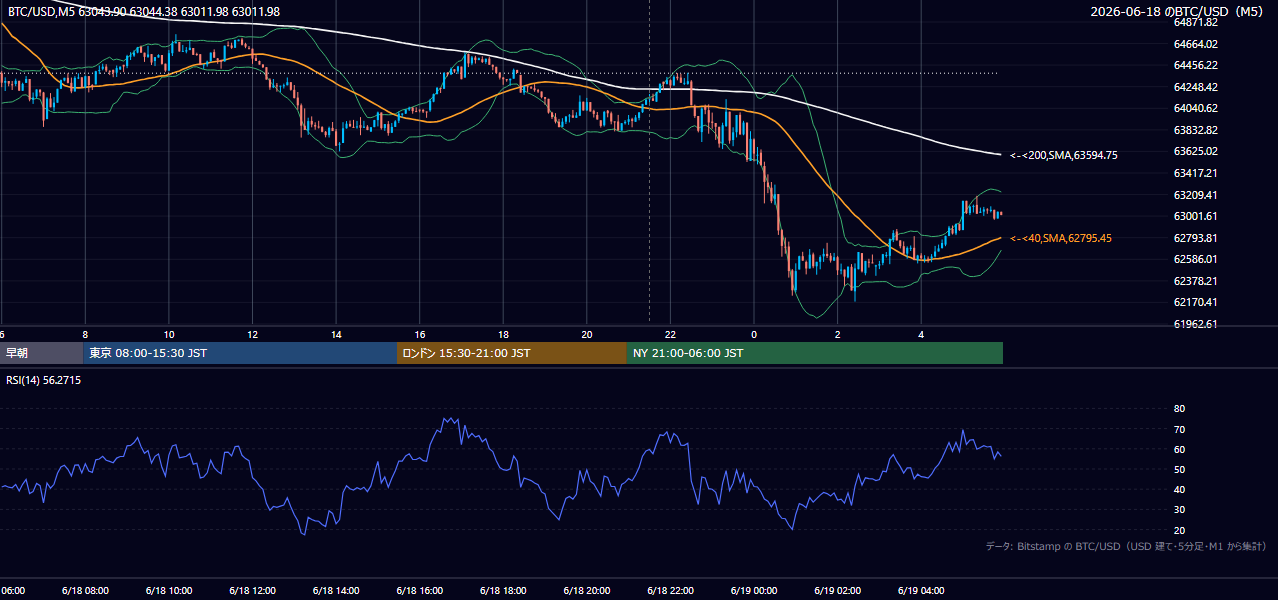Viewport: 1278px width, 600px height.
Task: Click price axis value 64248.42
Action: (1195, 86)
